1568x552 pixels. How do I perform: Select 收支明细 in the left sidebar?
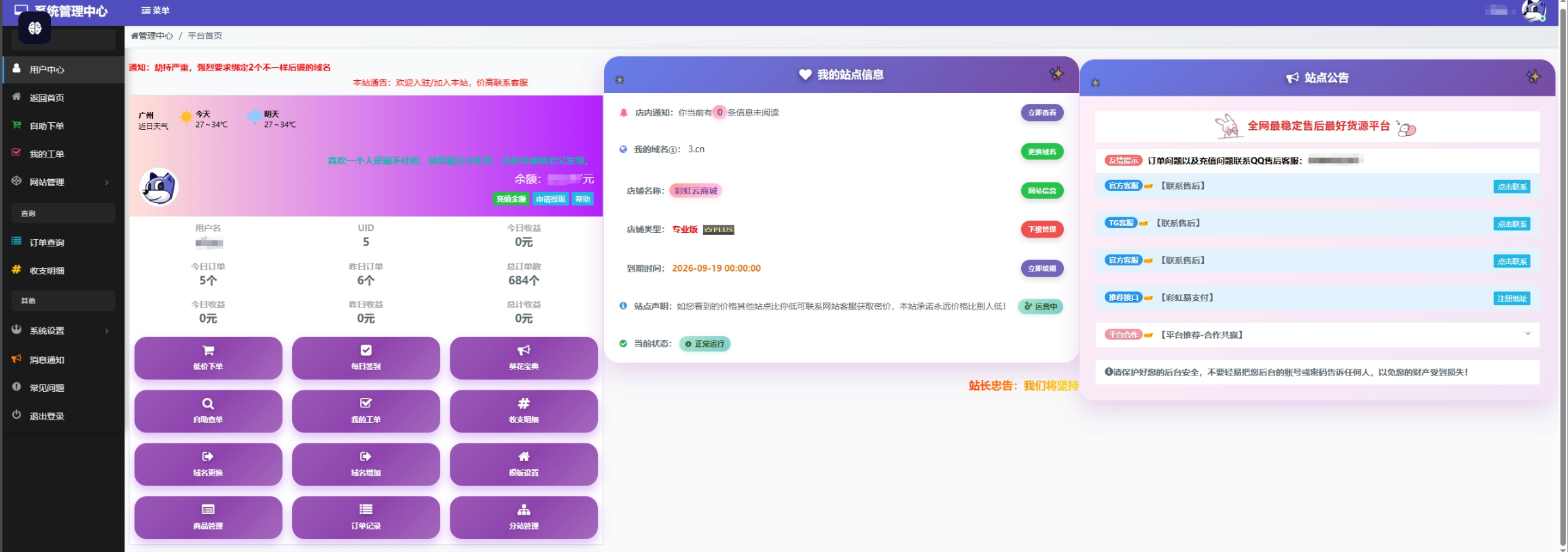[63, 270]
